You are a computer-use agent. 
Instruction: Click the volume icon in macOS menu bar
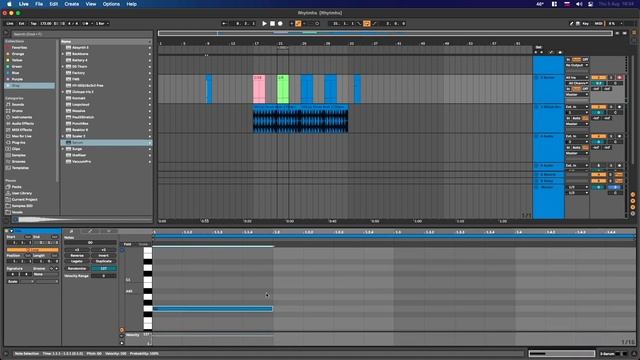(x=579, y=4)
